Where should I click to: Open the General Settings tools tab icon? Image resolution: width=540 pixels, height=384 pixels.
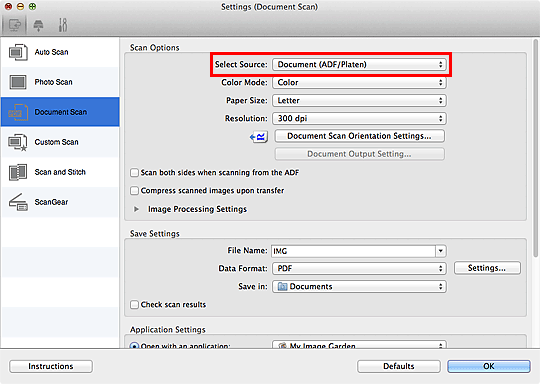pyautogui.click(x=63, y=25)
